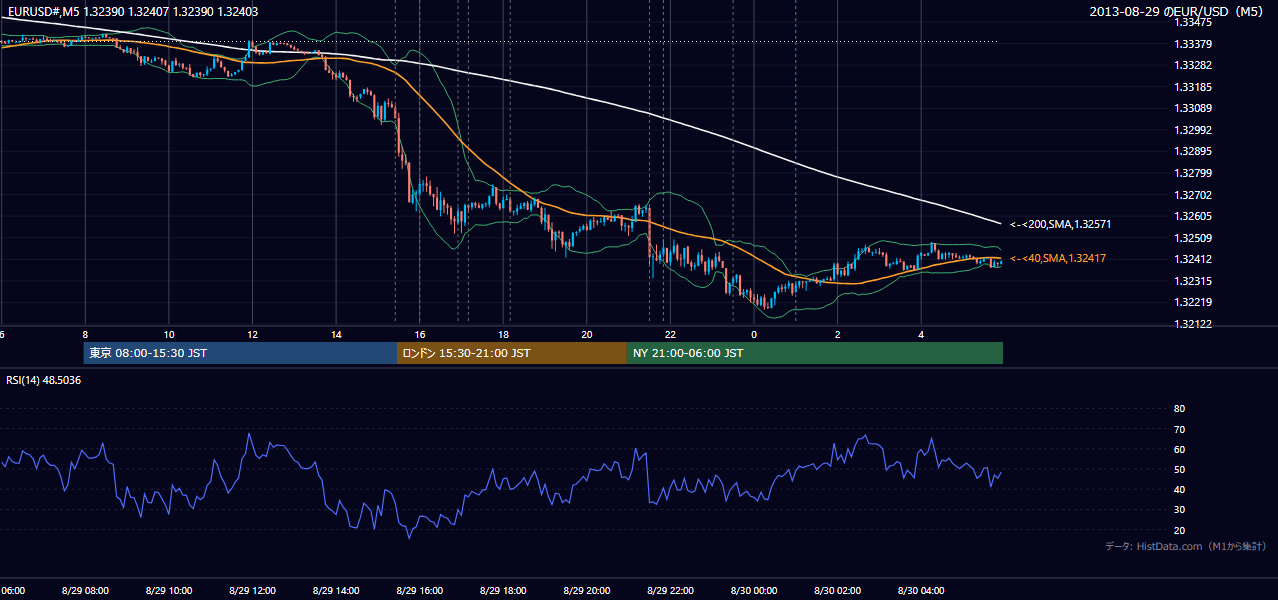Click the chart title 2013-08-29 EUR/USD (M5)
This screenshot has width=1278, height=600.
tap(1178, 11)
